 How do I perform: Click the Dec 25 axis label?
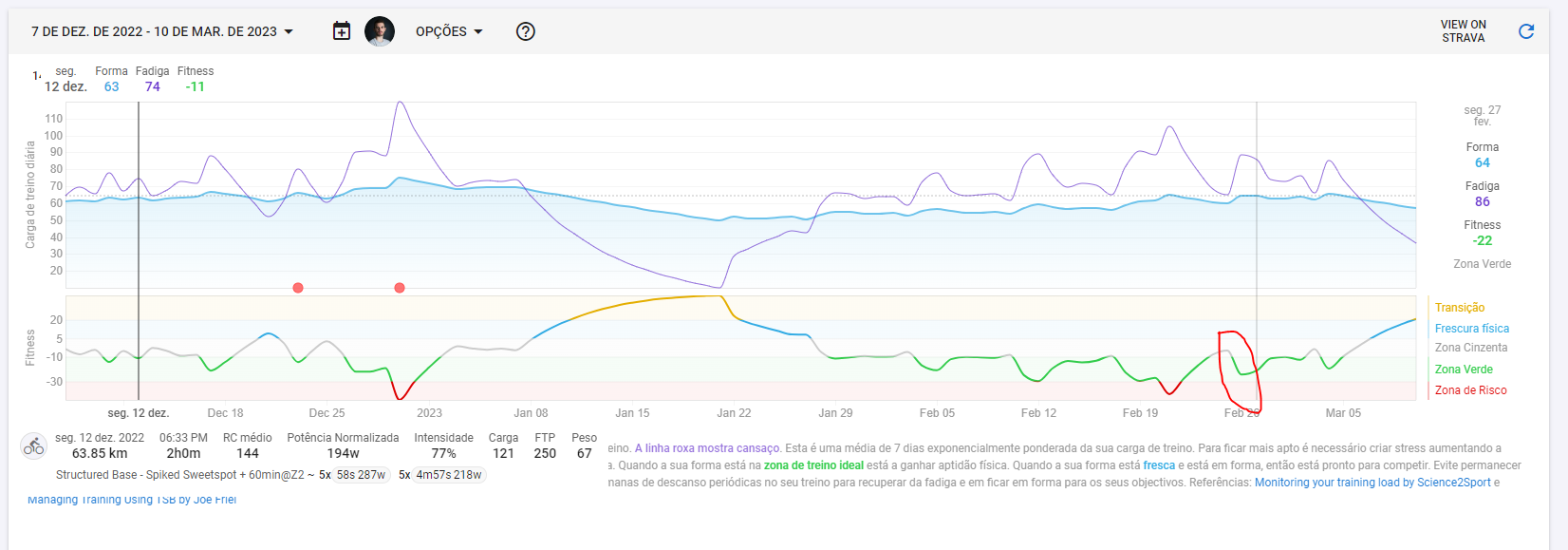pos(327,413)
